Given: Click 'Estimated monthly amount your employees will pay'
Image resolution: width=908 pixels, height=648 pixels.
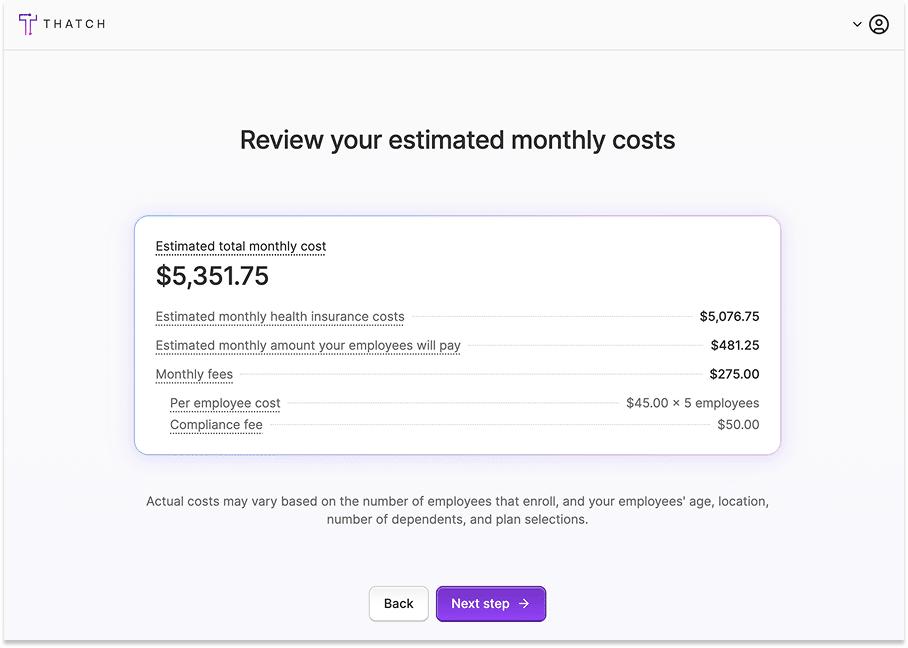Looking at the screenshot, I should 308,346.
